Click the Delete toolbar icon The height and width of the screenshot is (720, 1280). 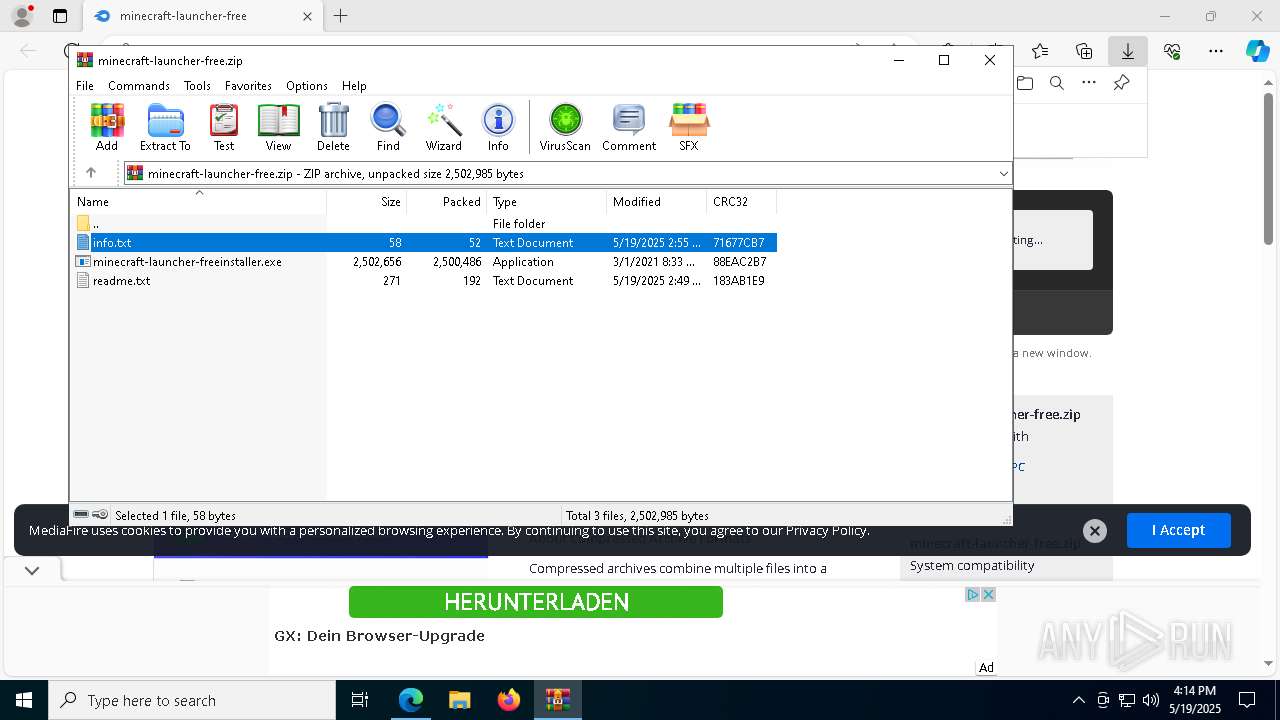point(333,127)
